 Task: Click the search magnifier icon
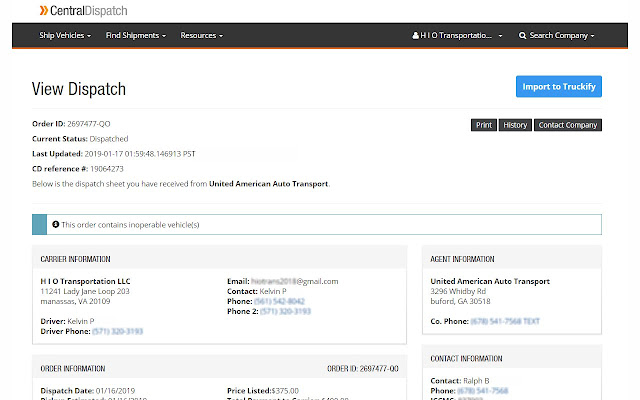tap(522, 36)
